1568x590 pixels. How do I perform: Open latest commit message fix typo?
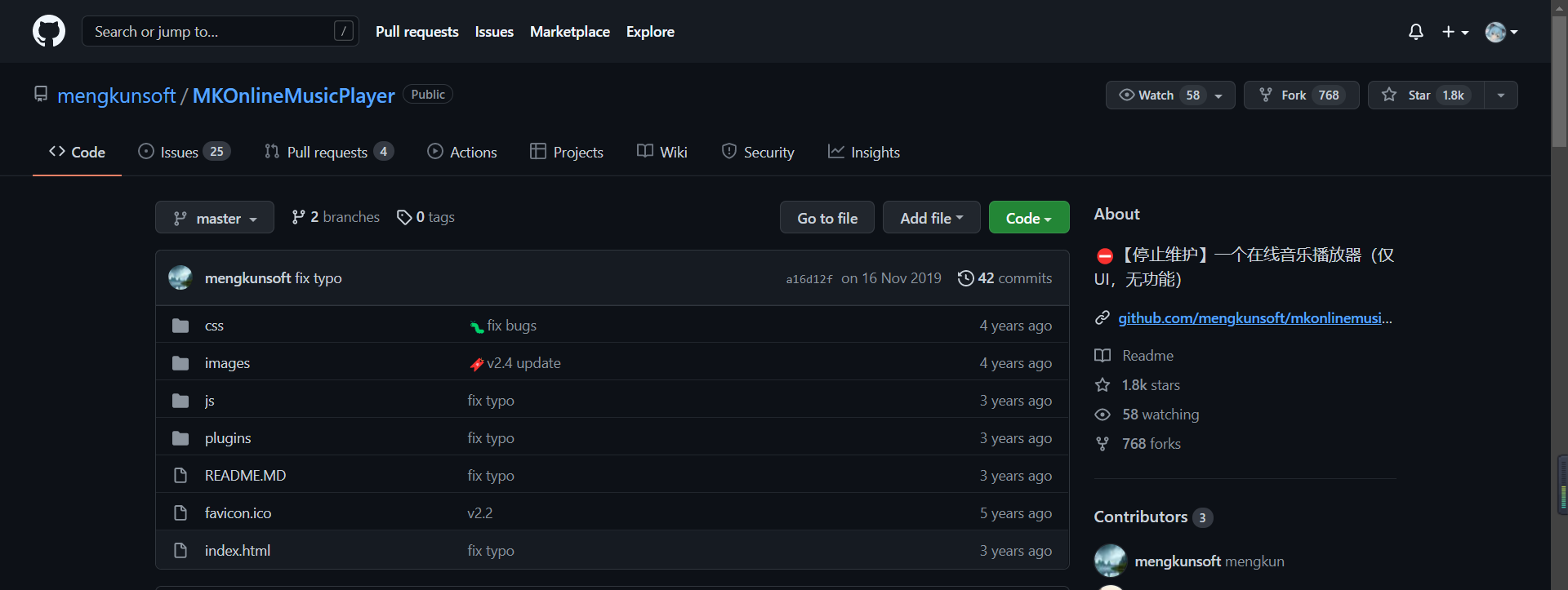(318, 278)
